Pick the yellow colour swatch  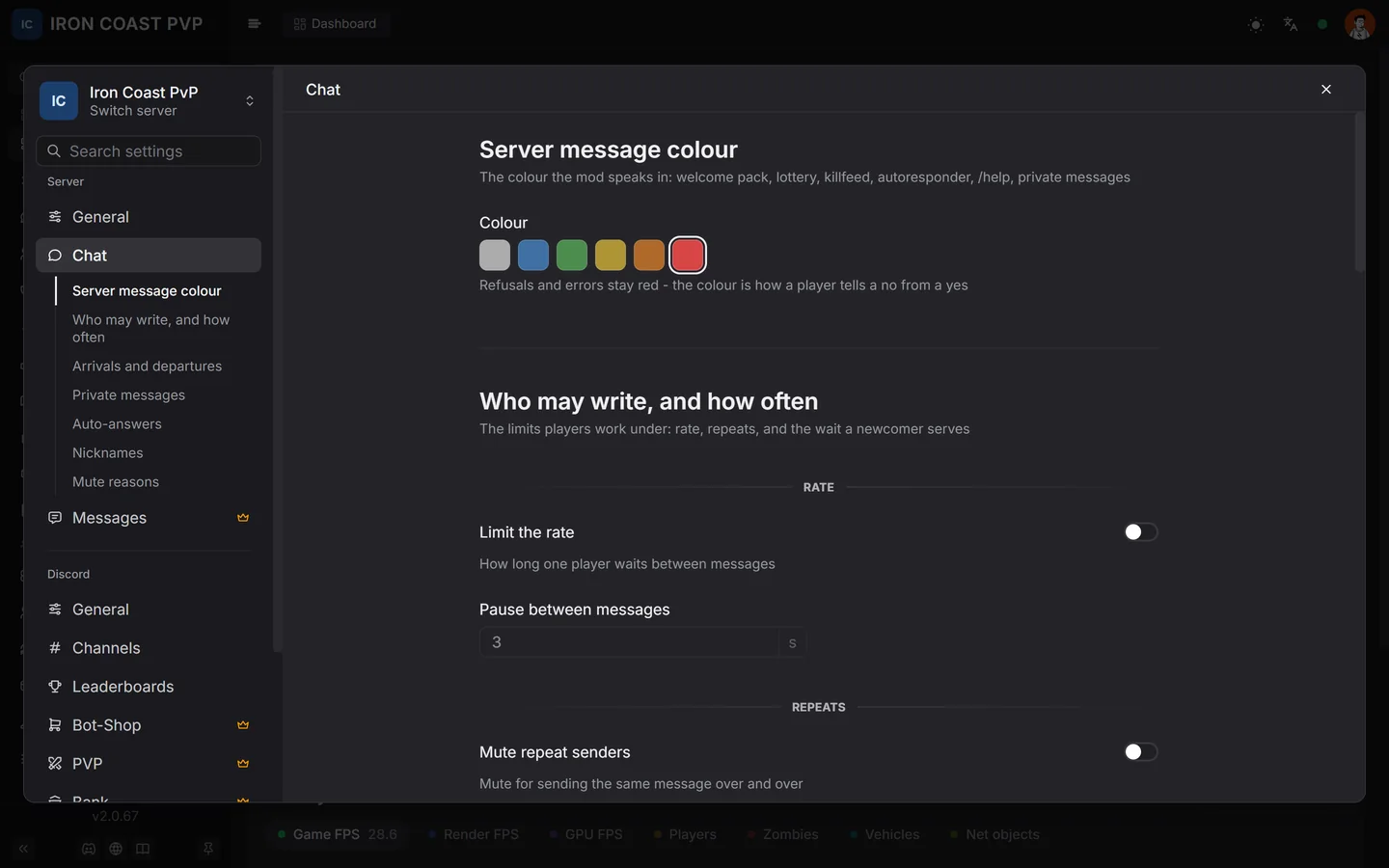[x=611, y=256]
